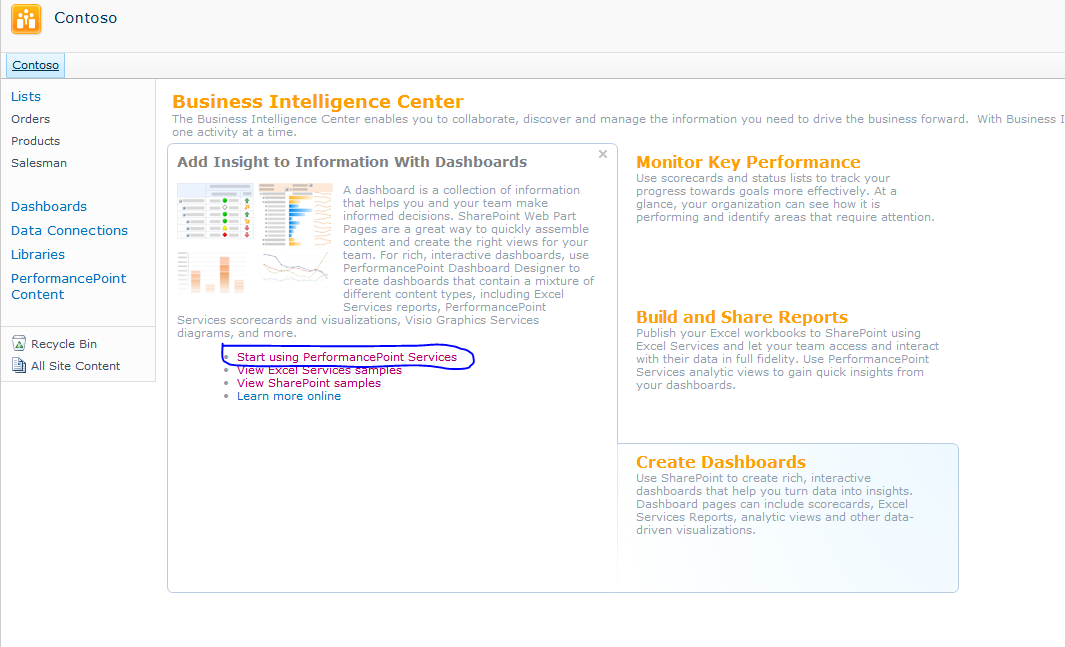
Task: Click Start using PerformancePoint Services link
Action: (x=347, y=357)
